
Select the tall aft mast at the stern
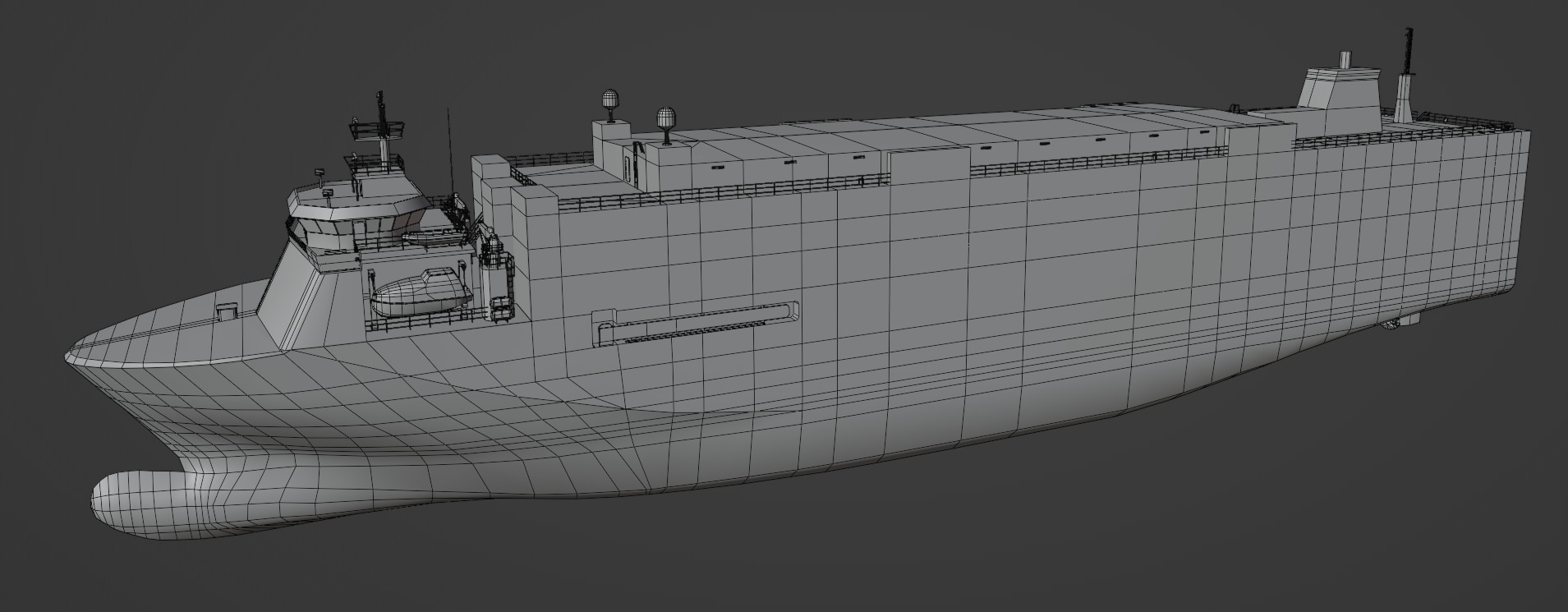pos(1405,74)
